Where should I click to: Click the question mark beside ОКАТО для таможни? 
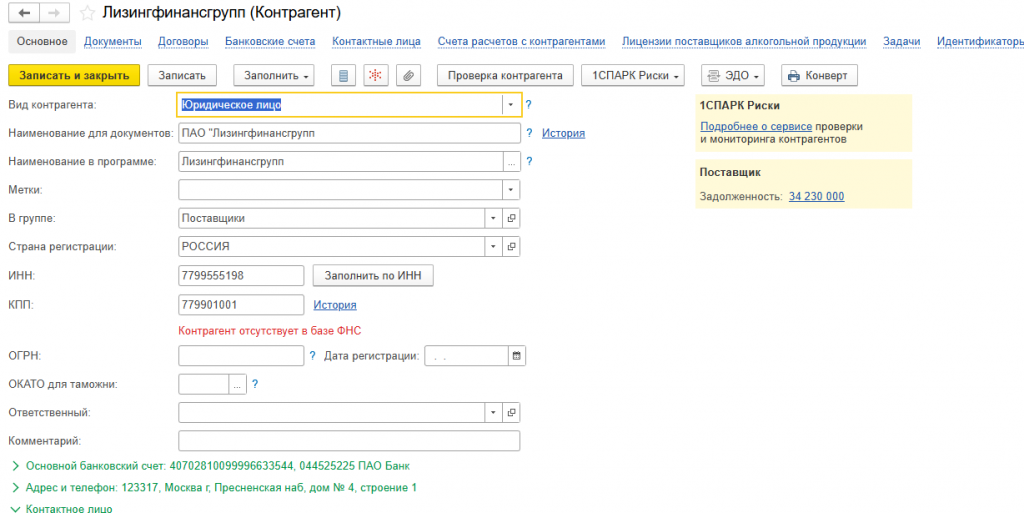tap(255, 384)
